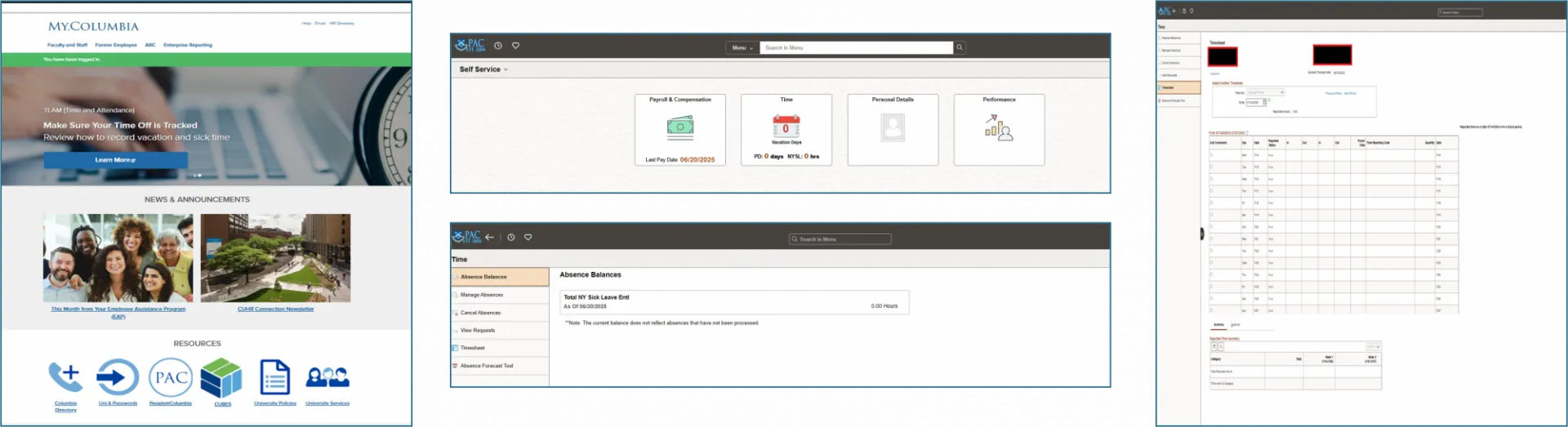
Task: Select Cancel Absences in Time sidebar
Action: [x=500, y=313]
